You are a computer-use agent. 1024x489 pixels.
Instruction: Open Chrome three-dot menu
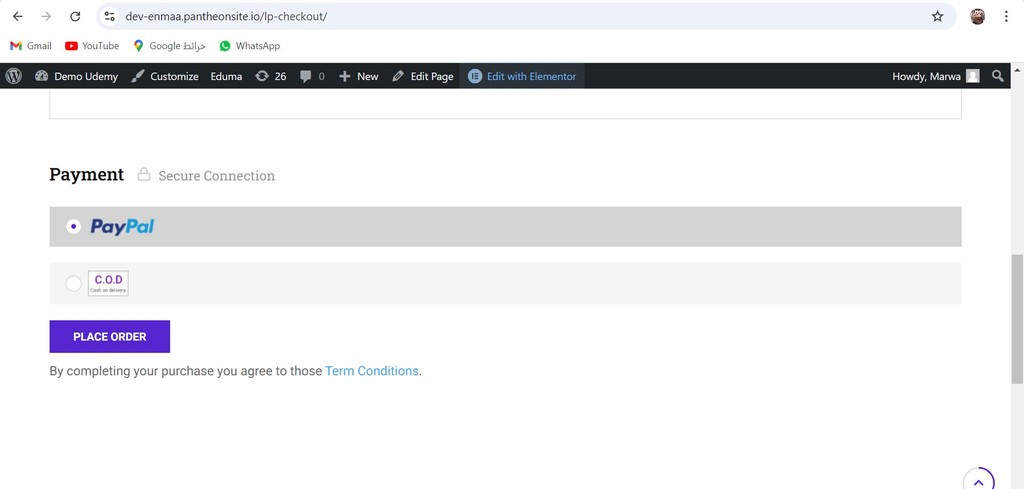pyautogui.click(x=1006, y=16)
